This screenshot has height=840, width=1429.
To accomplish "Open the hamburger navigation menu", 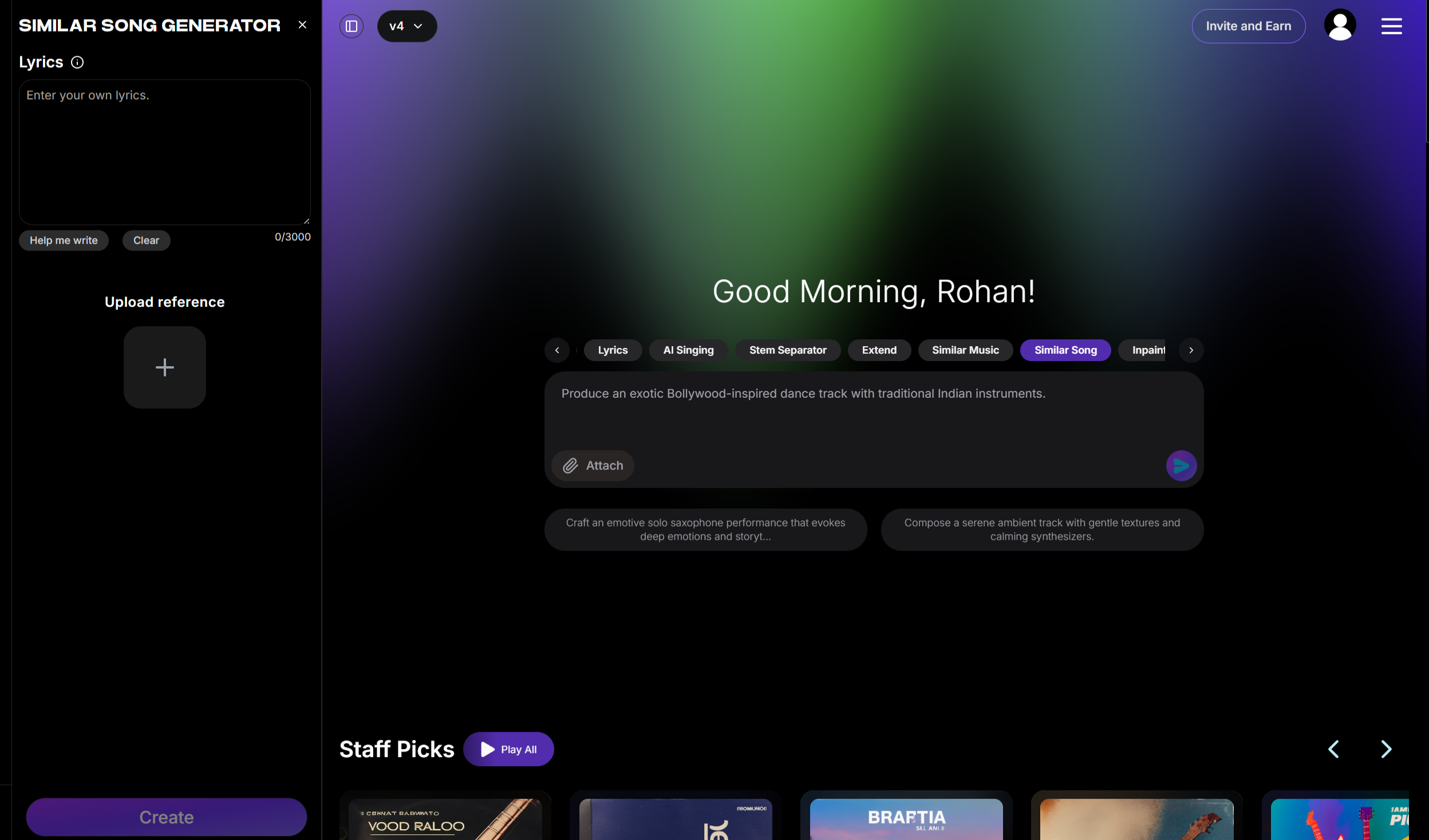I will click(x=1392, y=26).
